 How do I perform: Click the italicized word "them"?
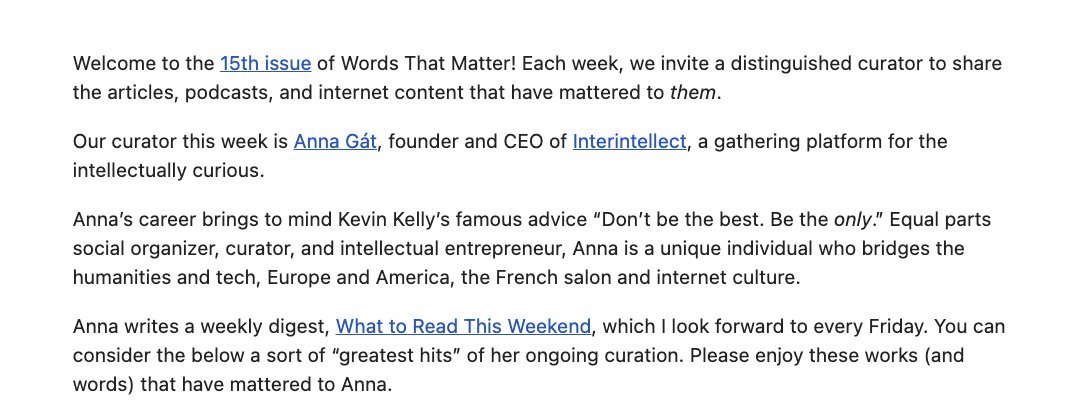[693, 93]
